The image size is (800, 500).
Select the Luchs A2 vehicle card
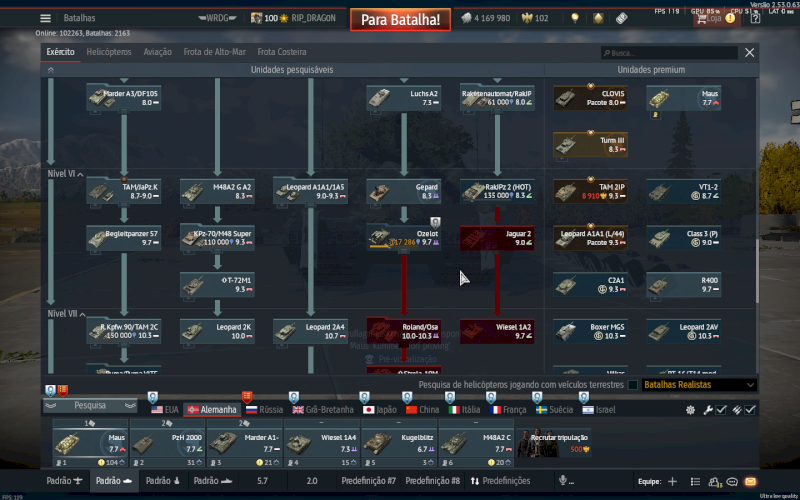(404, 97)
